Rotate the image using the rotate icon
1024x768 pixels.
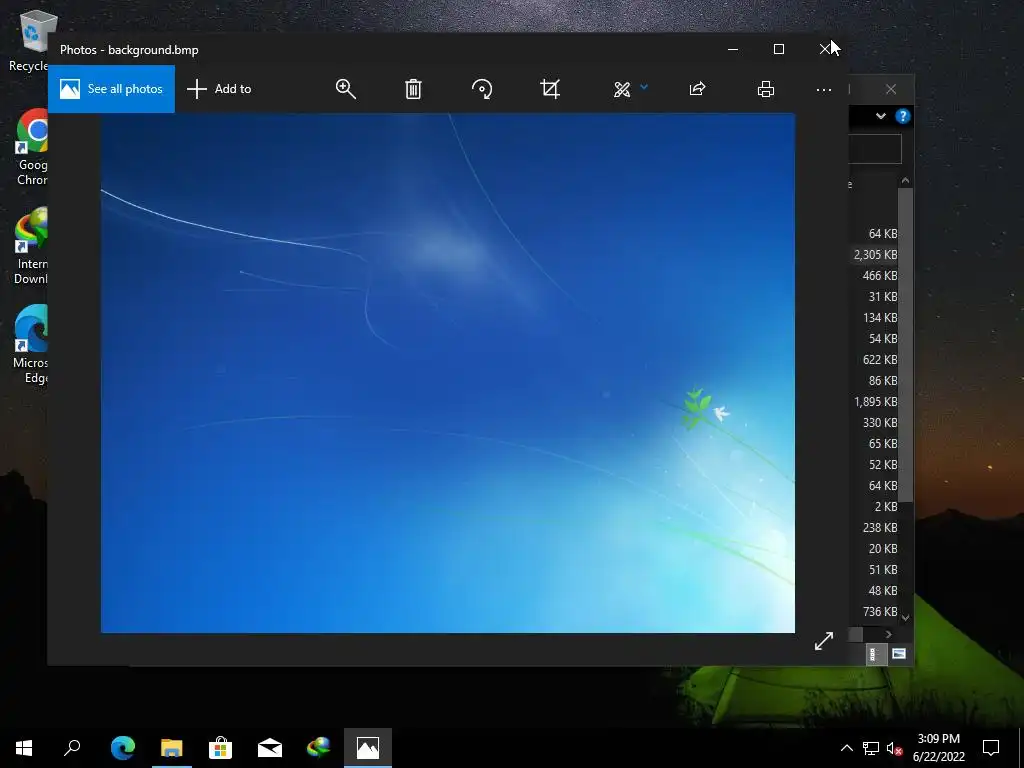coord(482,89)
